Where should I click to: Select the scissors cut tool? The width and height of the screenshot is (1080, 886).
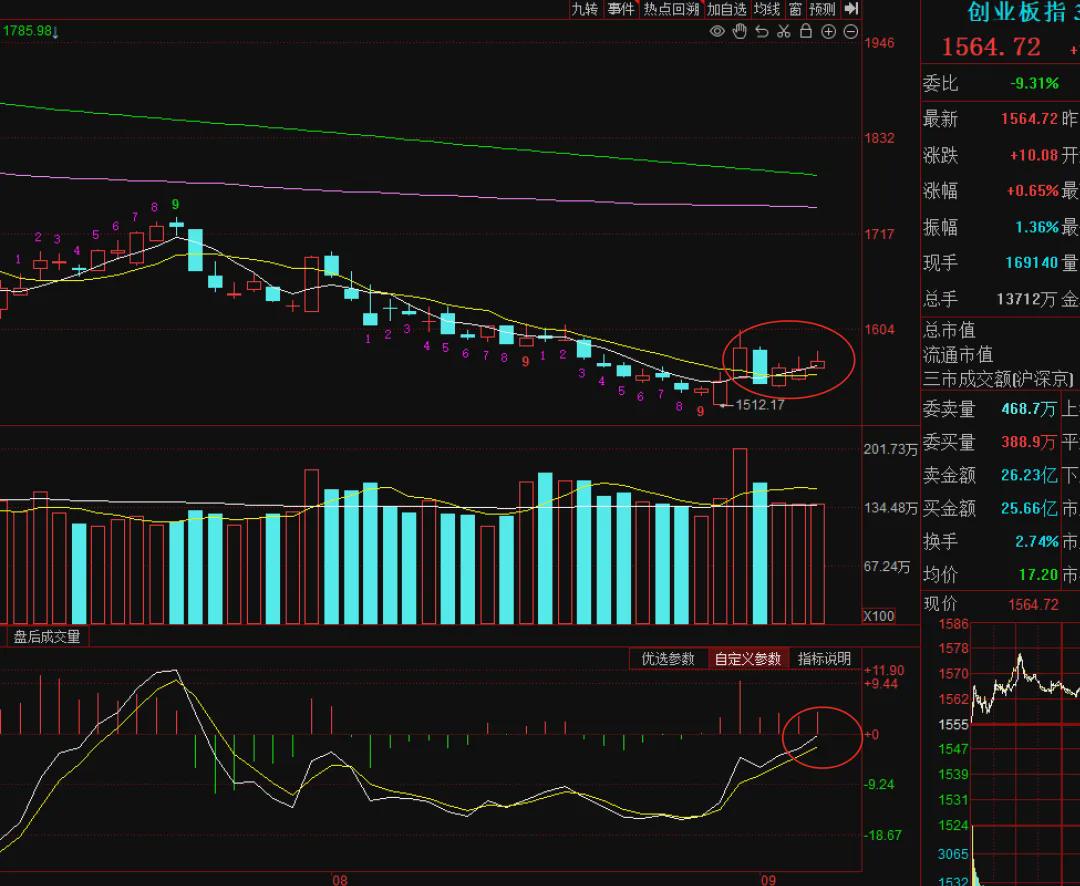784,31
